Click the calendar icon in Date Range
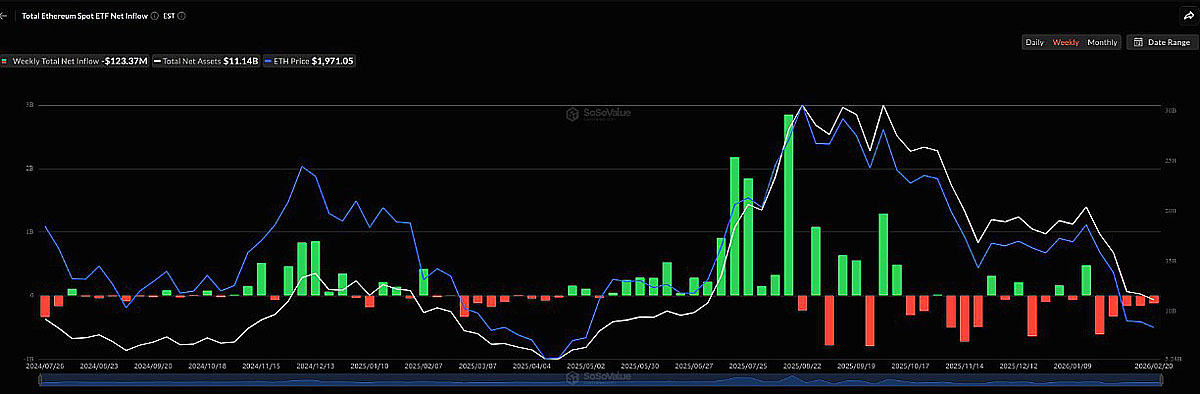This screenshot has height=394, width=1200. (x=1138, y=42)
